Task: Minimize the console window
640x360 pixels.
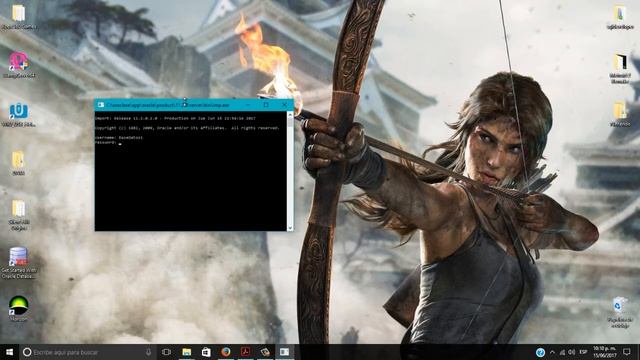Action: tap(248, 105)
